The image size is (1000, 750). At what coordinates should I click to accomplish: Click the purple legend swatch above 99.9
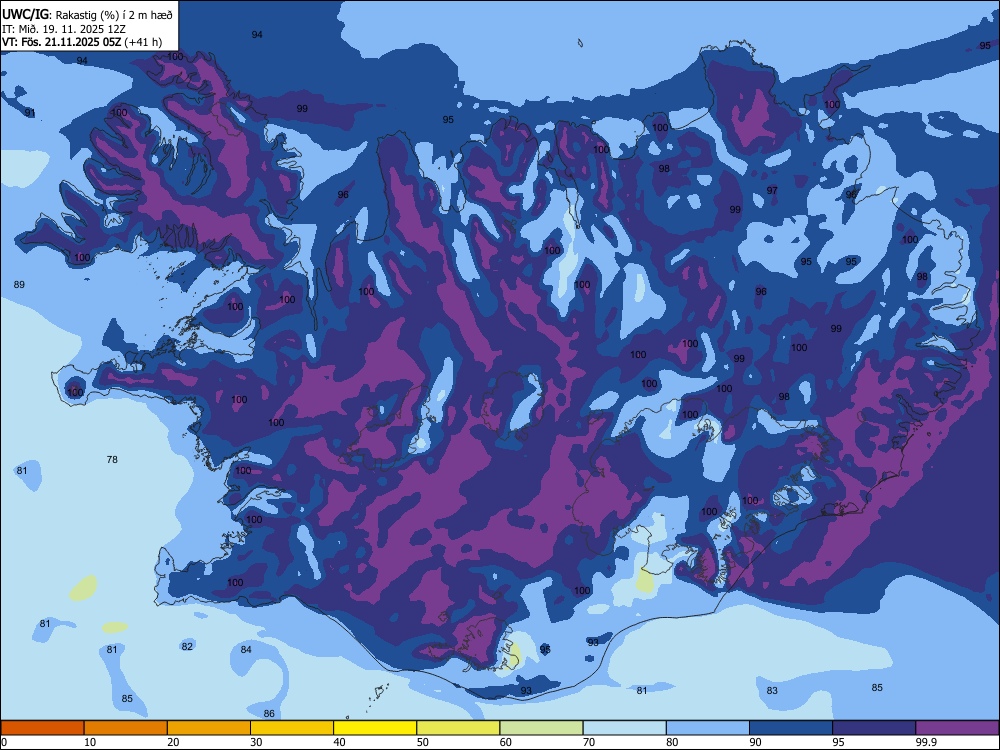pyautogui.click(x=957, y=728)
